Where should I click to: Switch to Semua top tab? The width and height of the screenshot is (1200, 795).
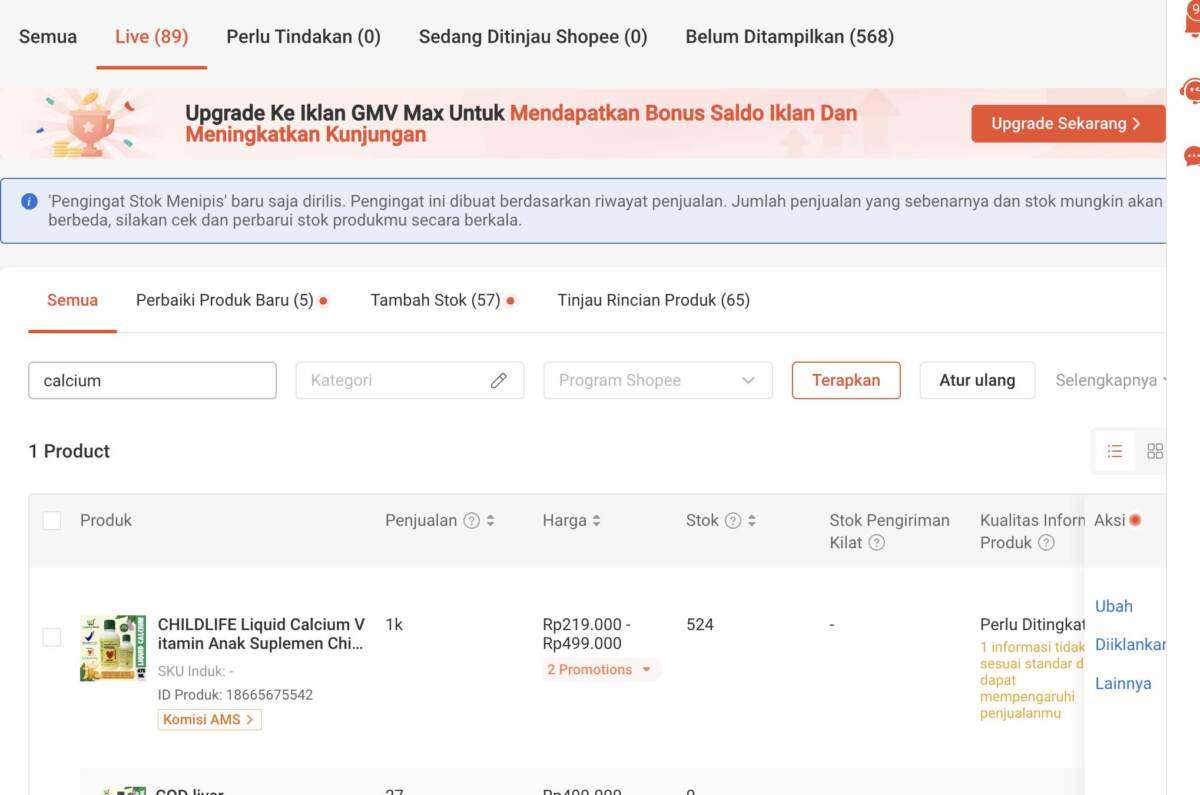click(48, 37)
